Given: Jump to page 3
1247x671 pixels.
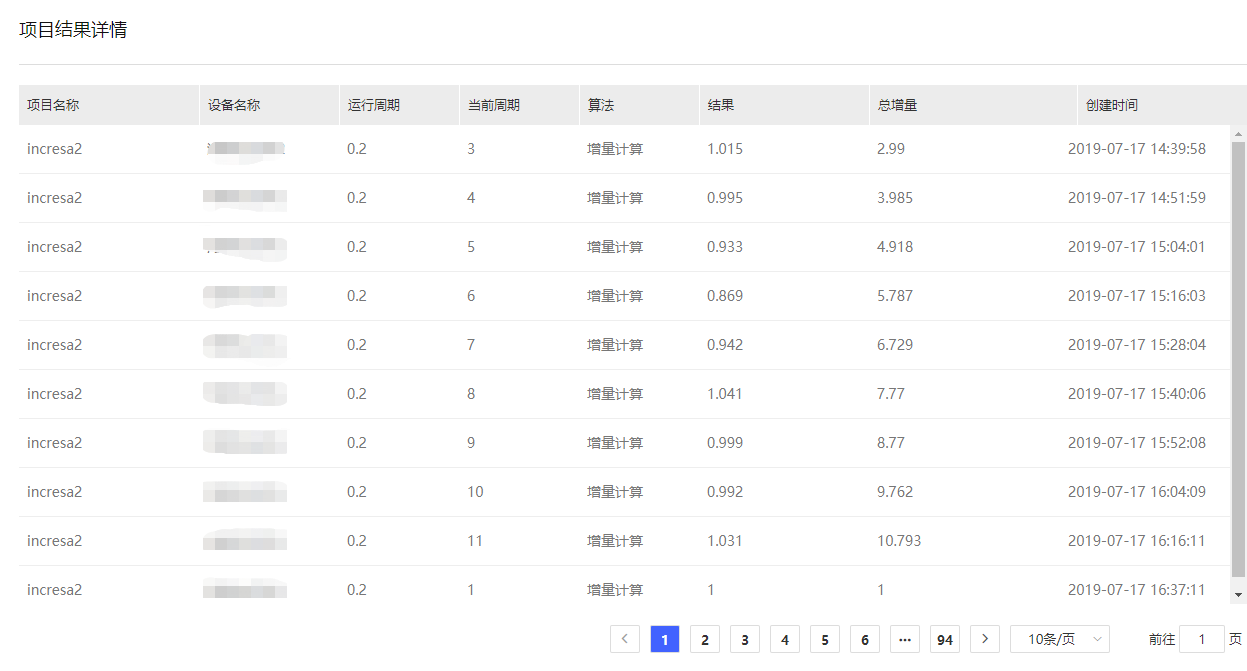Looking at the screenshot, I should [745, 639].
